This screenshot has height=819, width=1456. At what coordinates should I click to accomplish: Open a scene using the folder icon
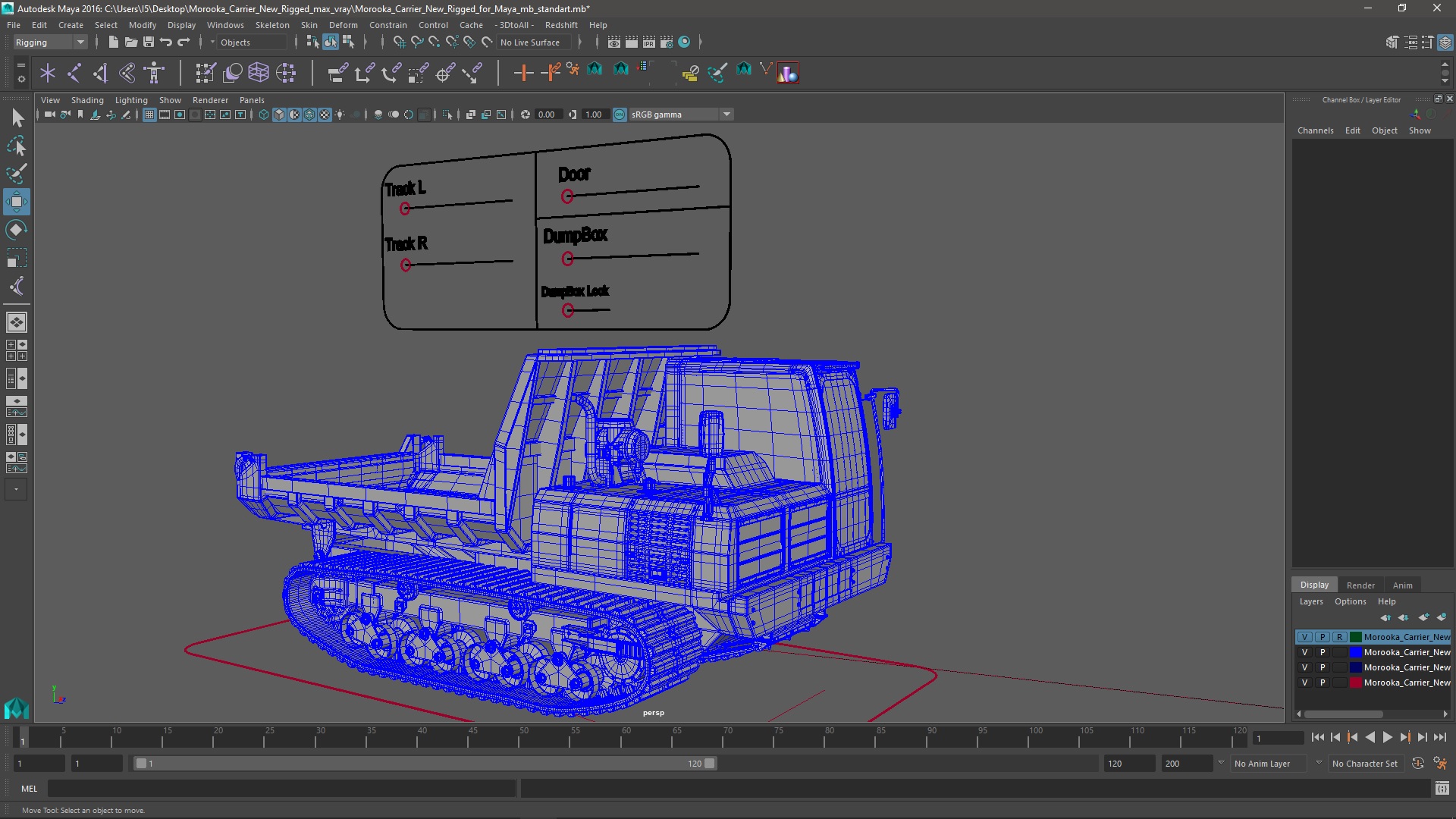point(130,42)
